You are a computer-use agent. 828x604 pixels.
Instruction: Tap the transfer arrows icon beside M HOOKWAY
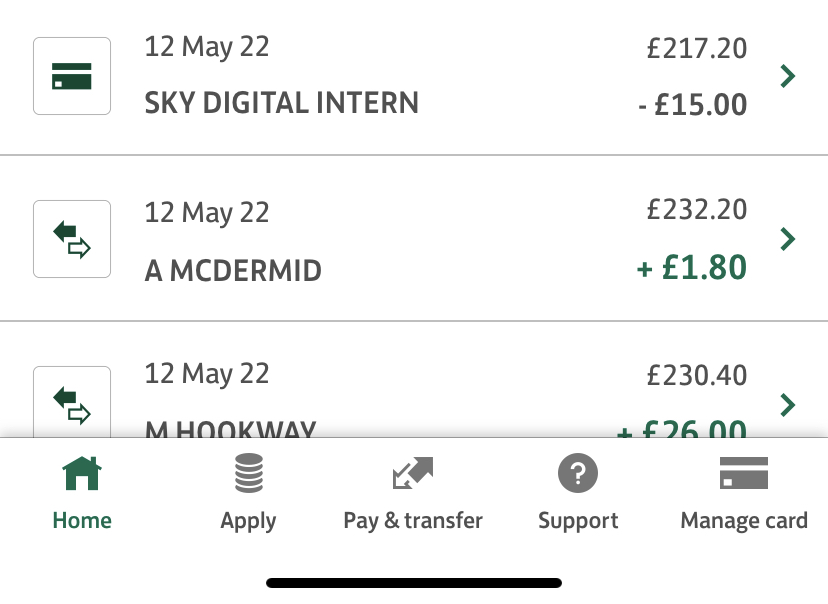[x=71, y=400]
